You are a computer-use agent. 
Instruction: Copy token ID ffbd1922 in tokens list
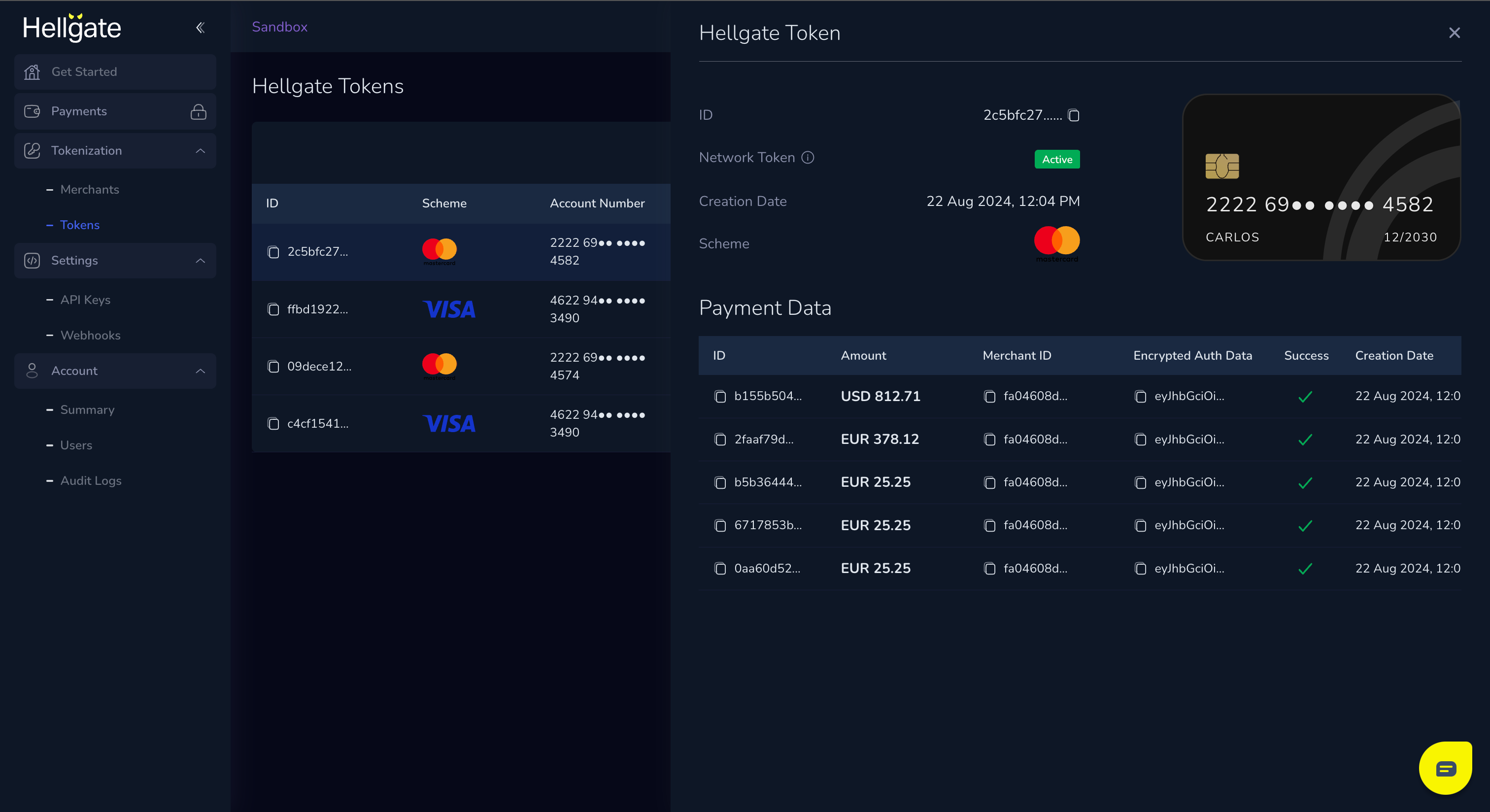click(x=273, y=309)
